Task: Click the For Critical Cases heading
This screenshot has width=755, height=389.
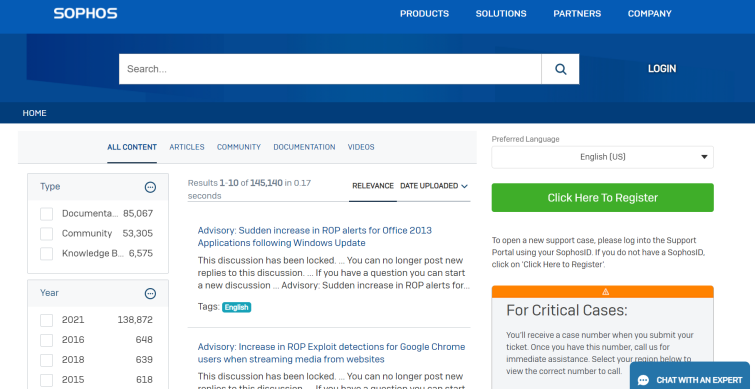Action: point(567,311)
